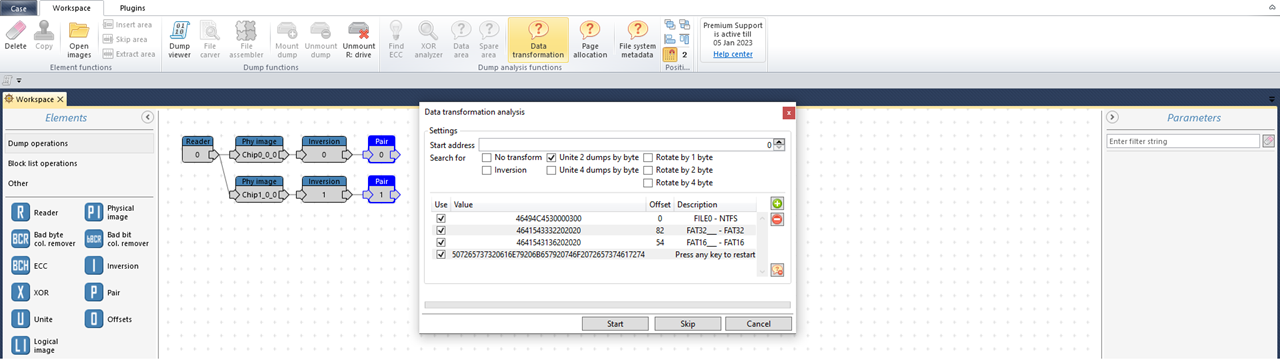This screenshot has height=360, width=1280.
Task: Enable the Inversion search checkbox
Action: pyautogui.click(x=487, y=170)
